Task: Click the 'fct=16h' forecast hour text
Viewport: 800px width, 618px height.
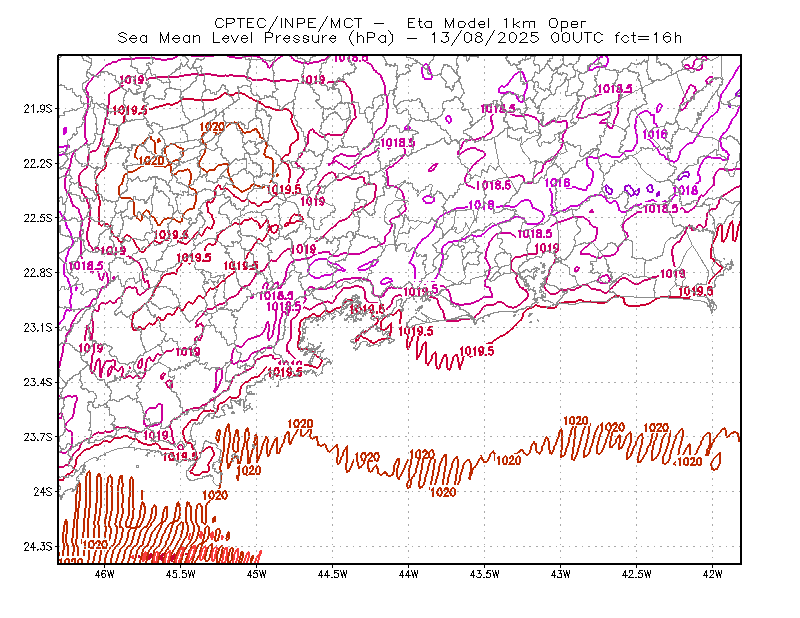Action: pyautogui.click(x=648, y=38)
